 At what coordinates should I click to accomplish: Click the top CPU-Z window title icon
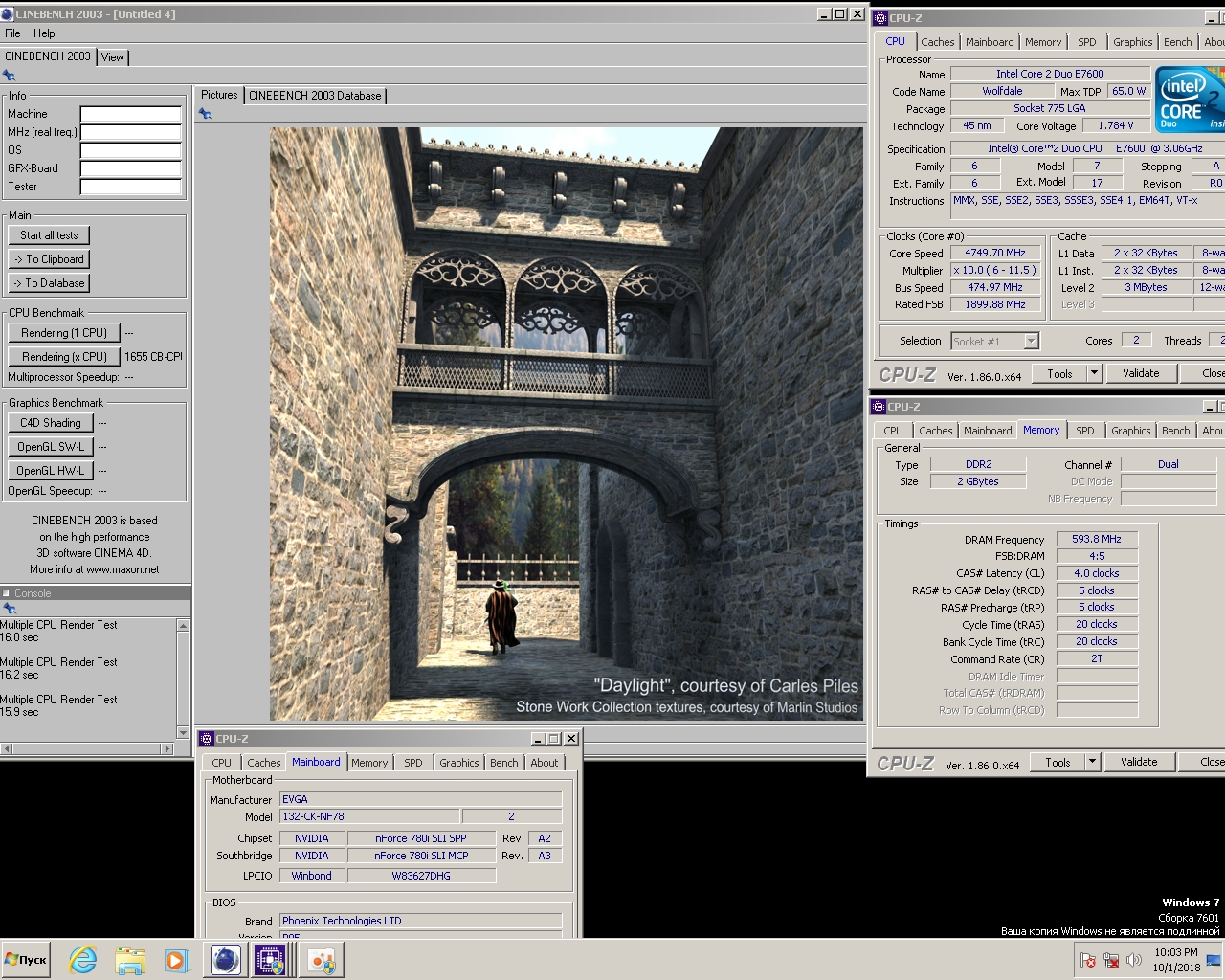(x=880, y=18)
